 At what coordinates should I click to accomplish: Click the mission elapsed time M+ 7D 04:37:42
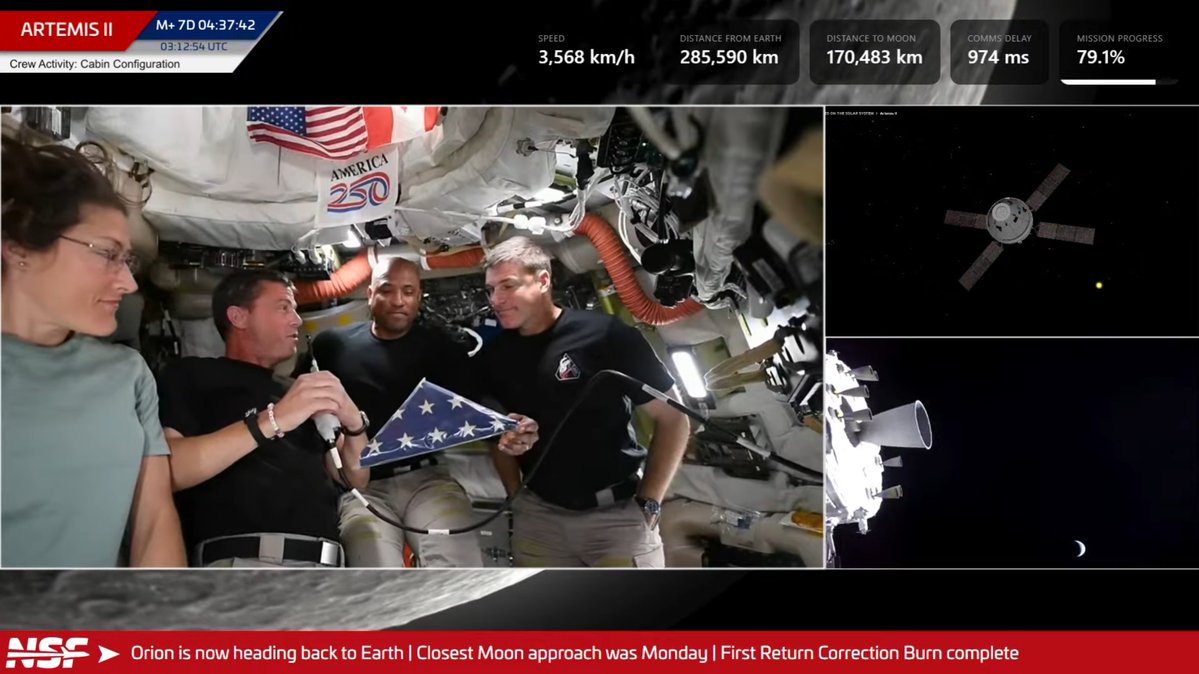(x=205, y=25)
